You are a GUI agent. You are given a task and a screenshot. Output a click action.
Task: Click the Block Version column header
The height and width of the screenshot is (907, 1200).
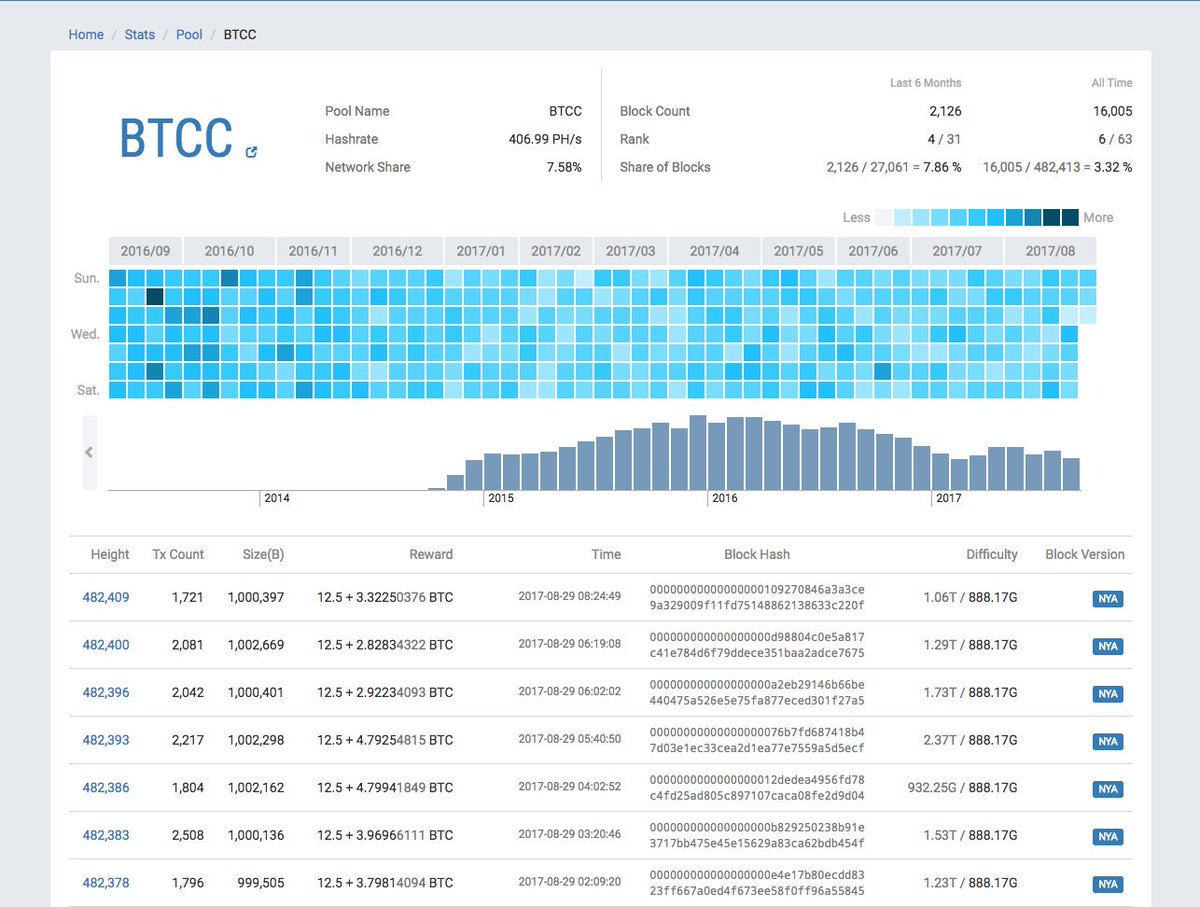point(1085,554)
